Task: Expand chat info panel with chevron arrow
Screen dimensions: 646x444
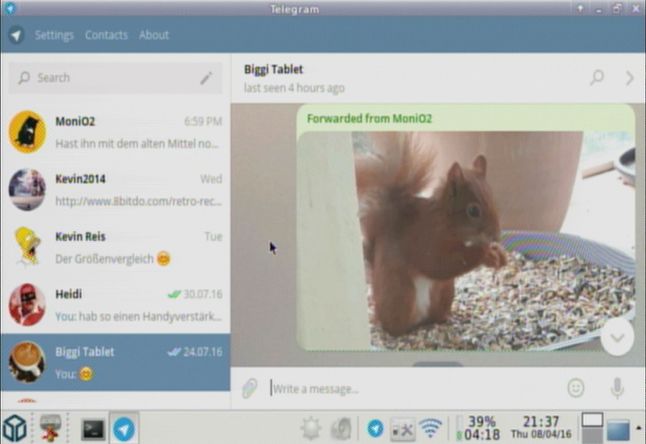Action: click(629, 77)
